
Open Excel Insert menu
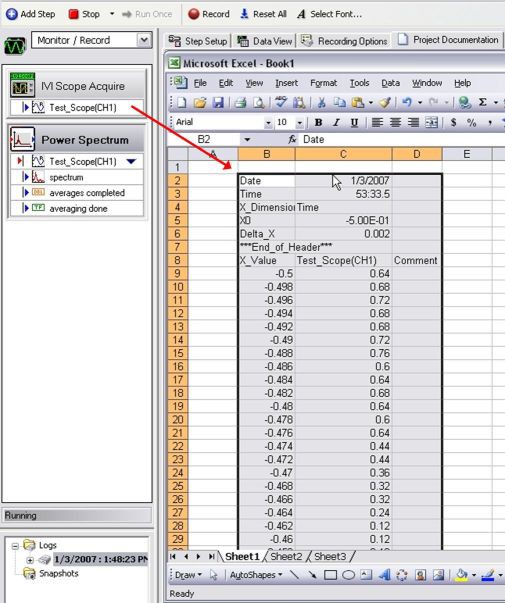click(287, 83)
